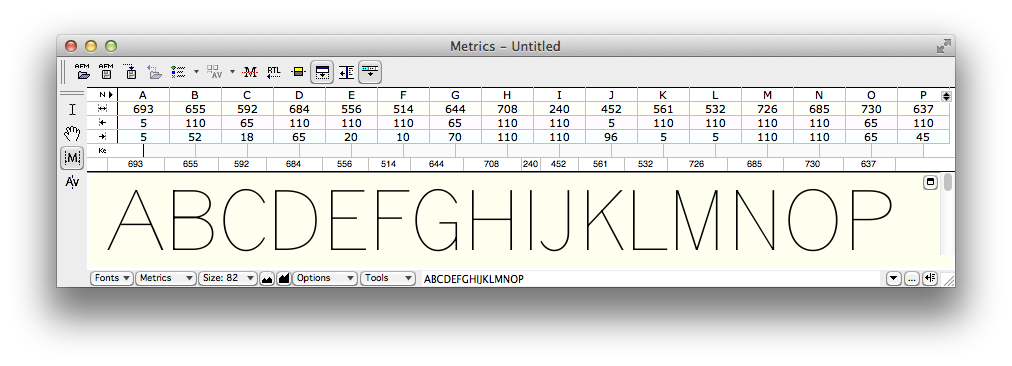Select column header H in metrics table

[507, 95]
